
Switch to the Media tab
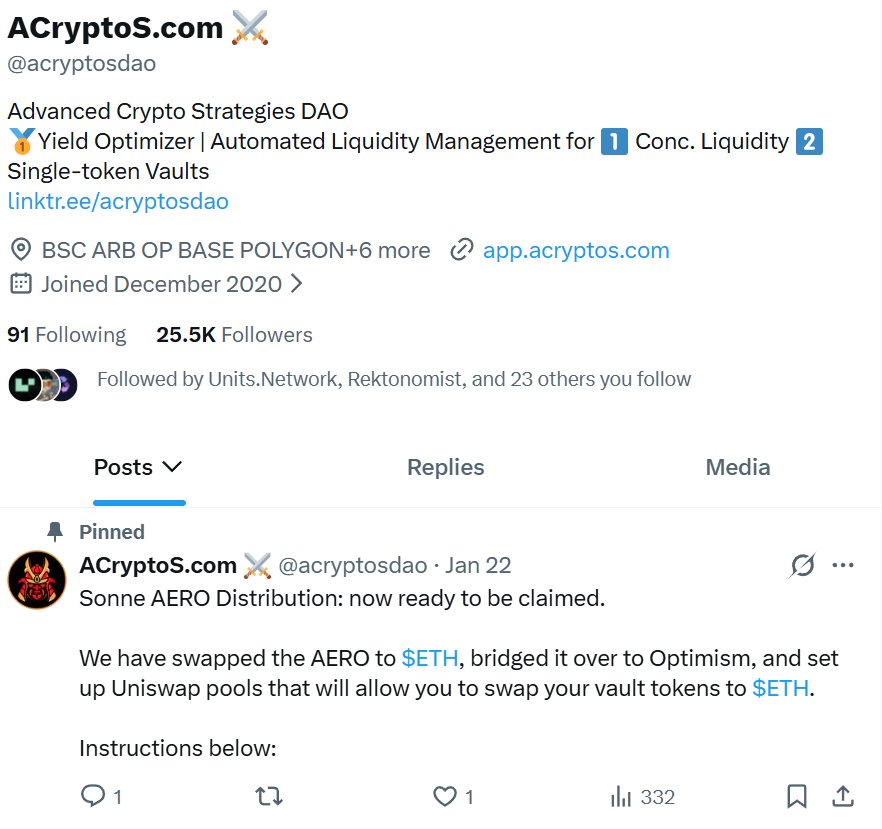coord(738,467)
